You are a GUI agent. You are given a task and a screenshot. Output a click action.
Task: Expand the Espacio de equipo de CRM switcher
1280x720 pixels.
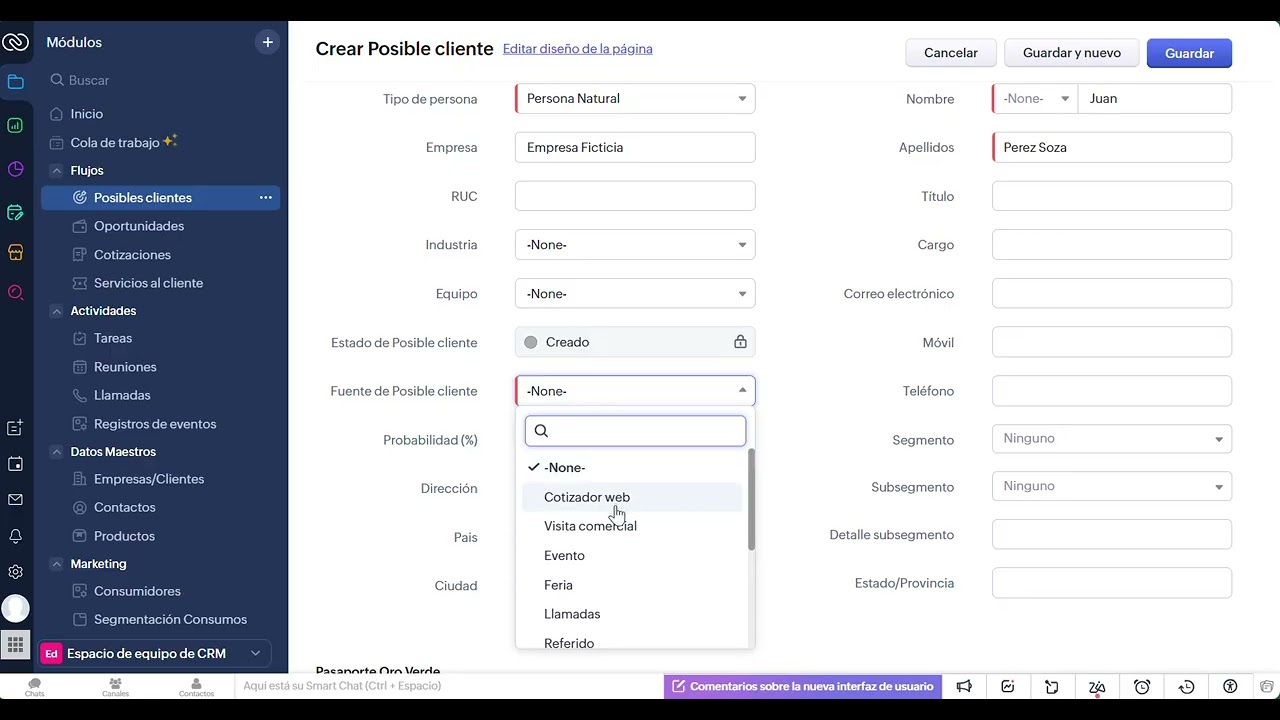[x=156, y=654]
